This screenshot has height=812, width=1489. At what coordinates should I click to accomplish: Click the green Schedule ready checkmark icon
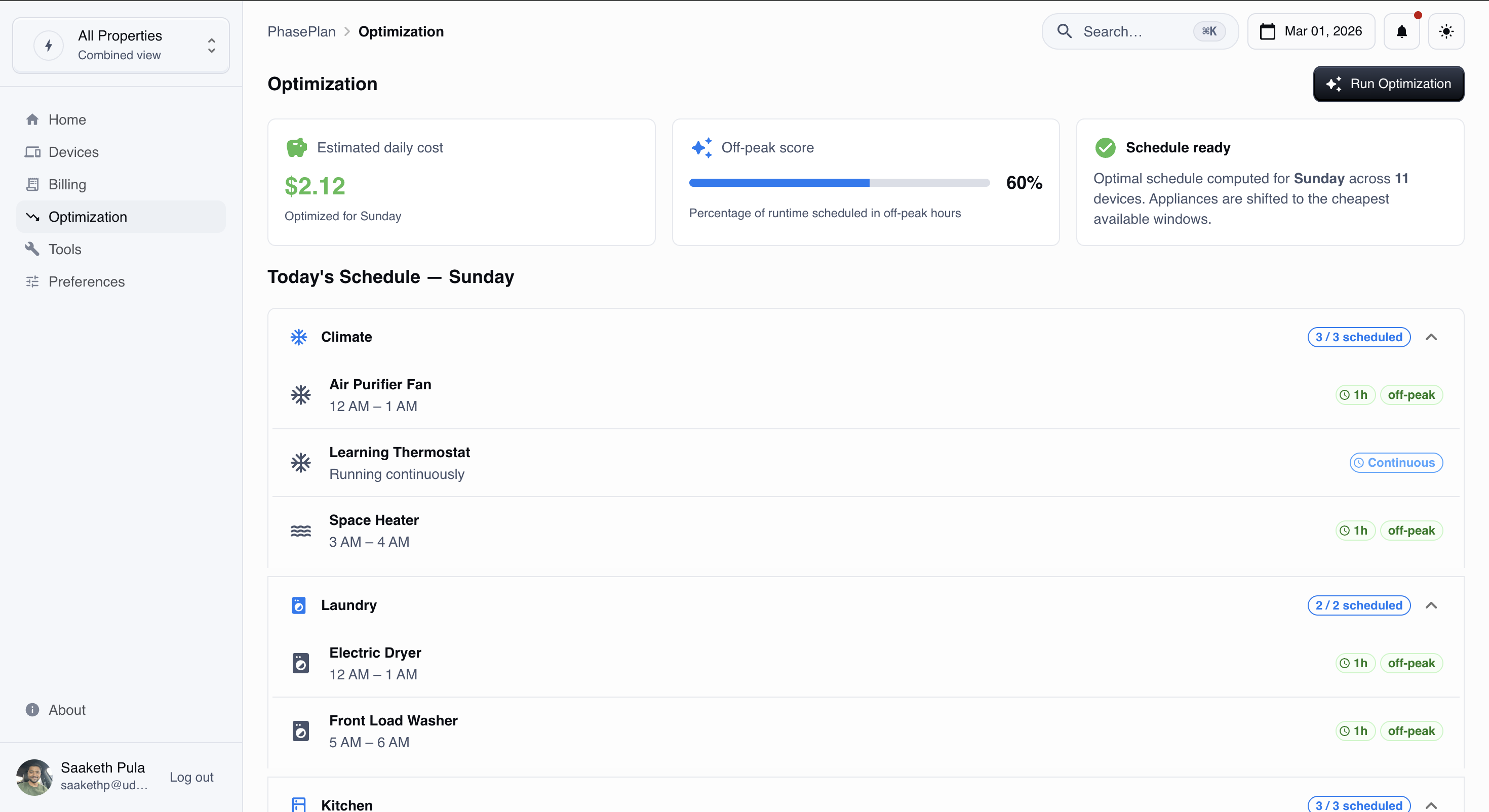tap(1105, 148)
